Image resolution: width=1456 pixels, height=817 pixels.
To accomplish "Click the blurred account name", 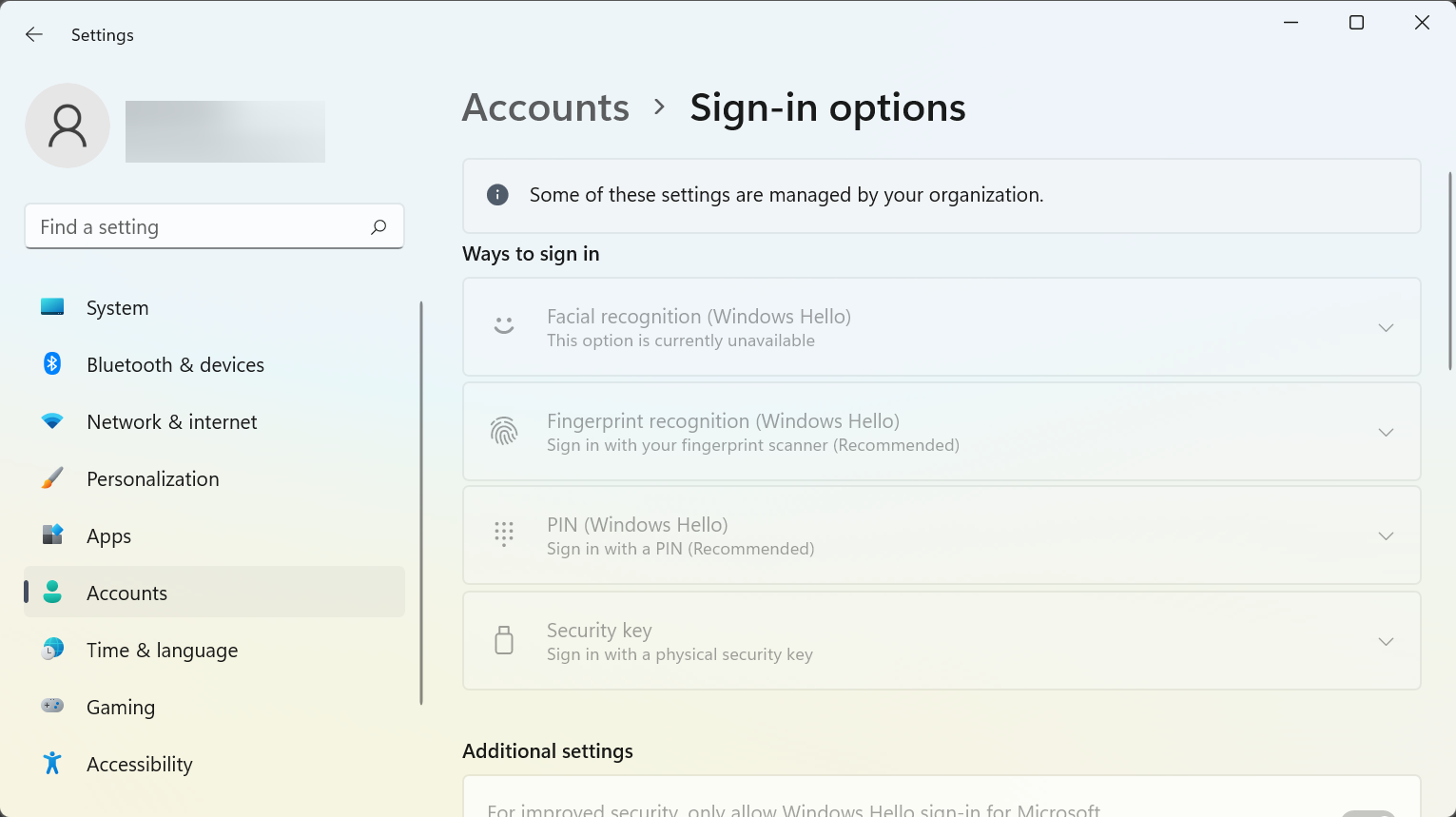I will 225,131.
